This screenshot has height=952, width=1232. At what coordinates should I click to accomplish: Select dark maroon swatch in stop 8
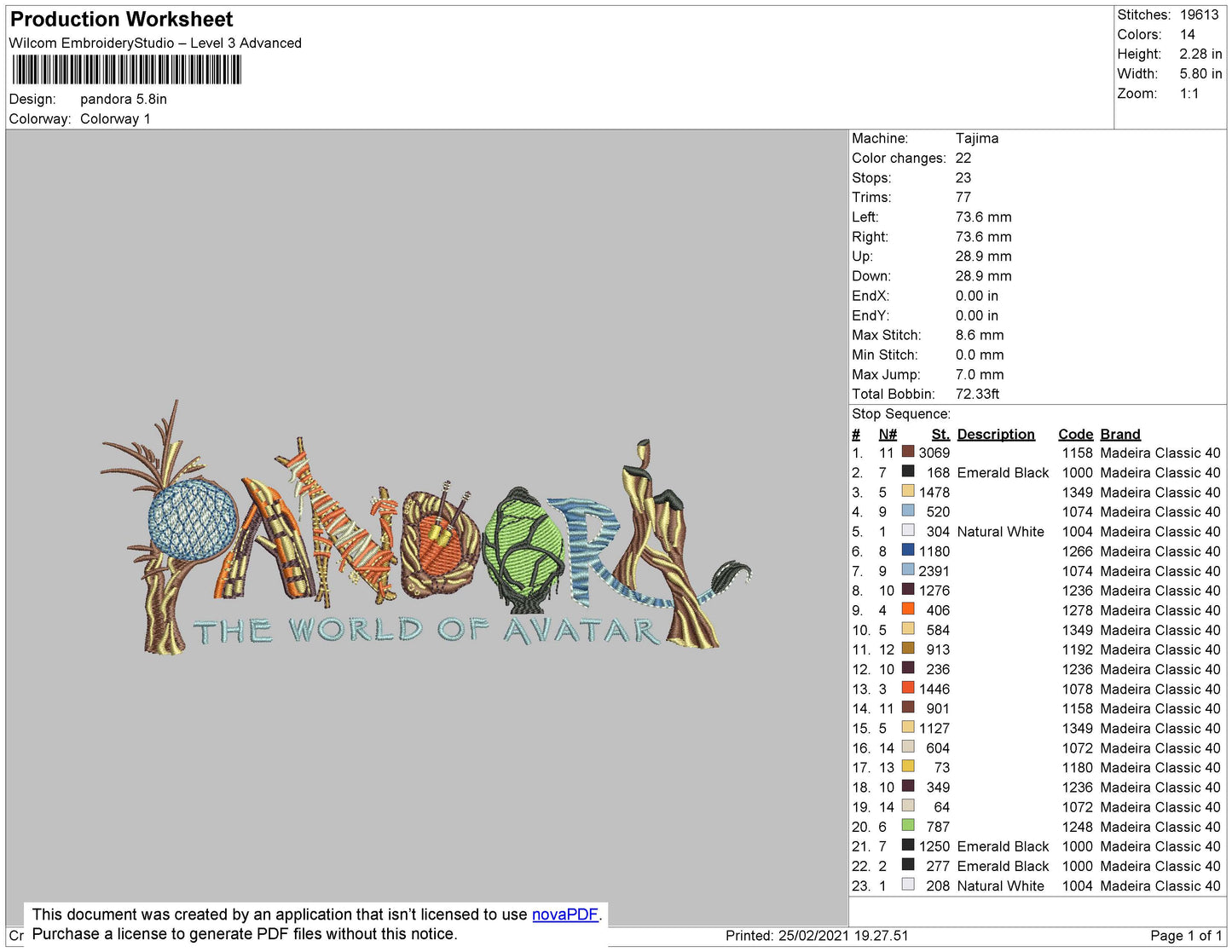tap(908, 589)
